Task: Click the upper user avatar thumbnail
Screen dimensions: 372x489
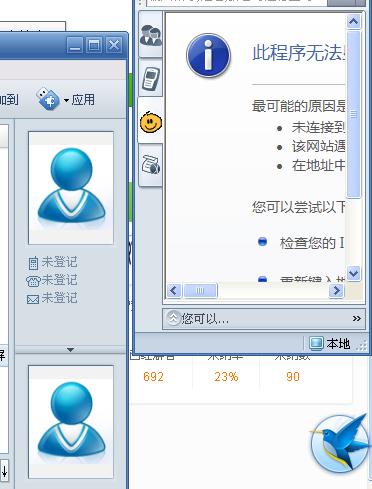Action: pos(71,188)
